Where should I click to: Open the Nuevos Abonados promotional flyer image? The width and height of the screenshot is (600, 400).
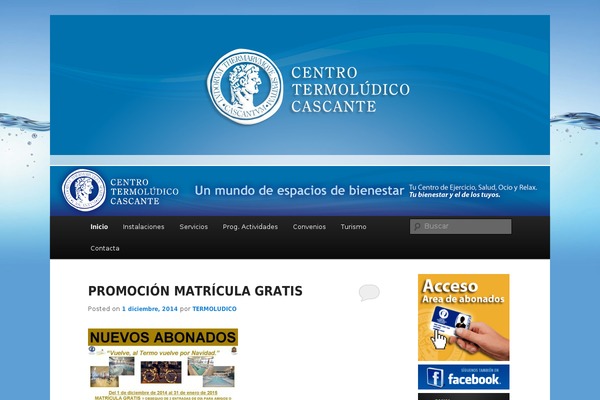click(x=163, y=364)
